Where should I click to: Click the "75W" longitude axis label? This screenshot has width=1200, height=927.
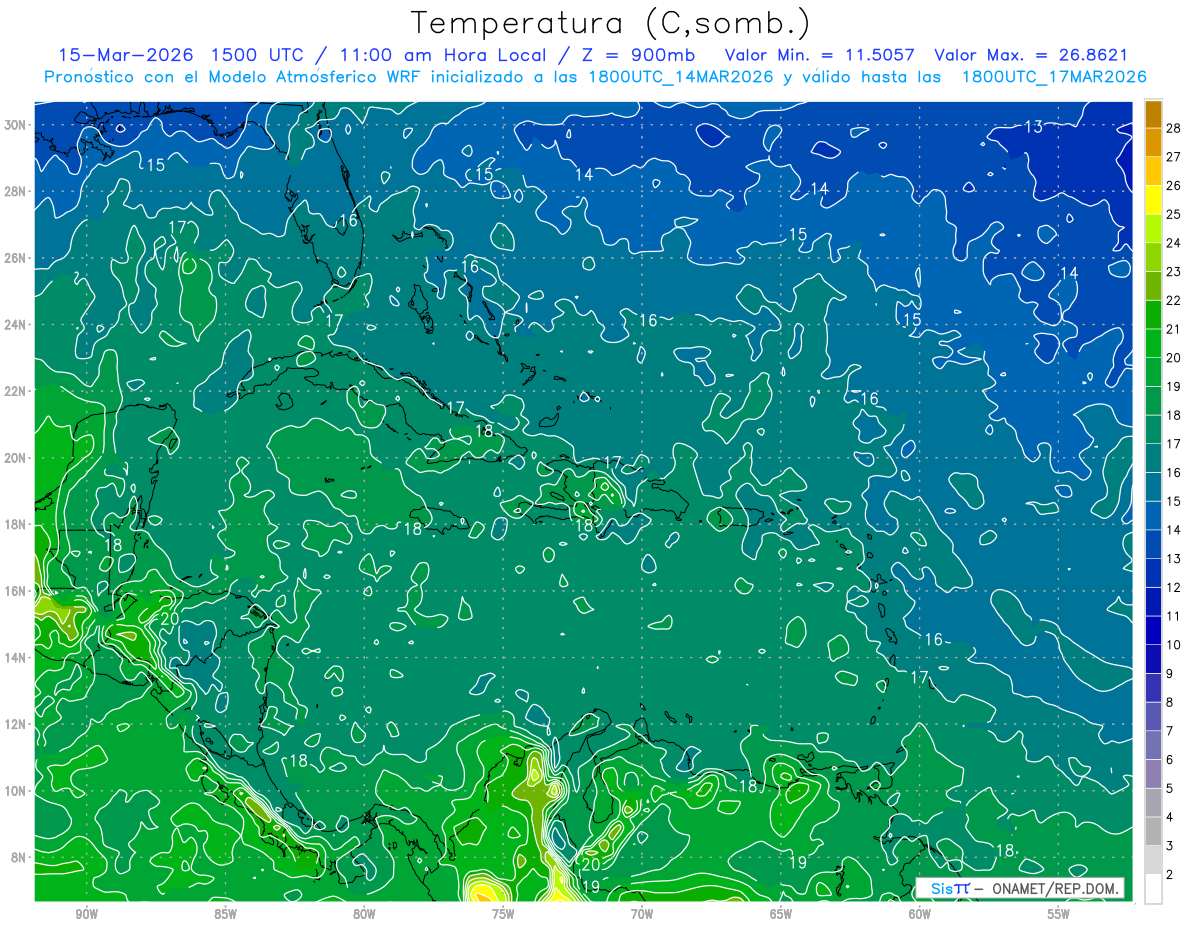[503, 914]
